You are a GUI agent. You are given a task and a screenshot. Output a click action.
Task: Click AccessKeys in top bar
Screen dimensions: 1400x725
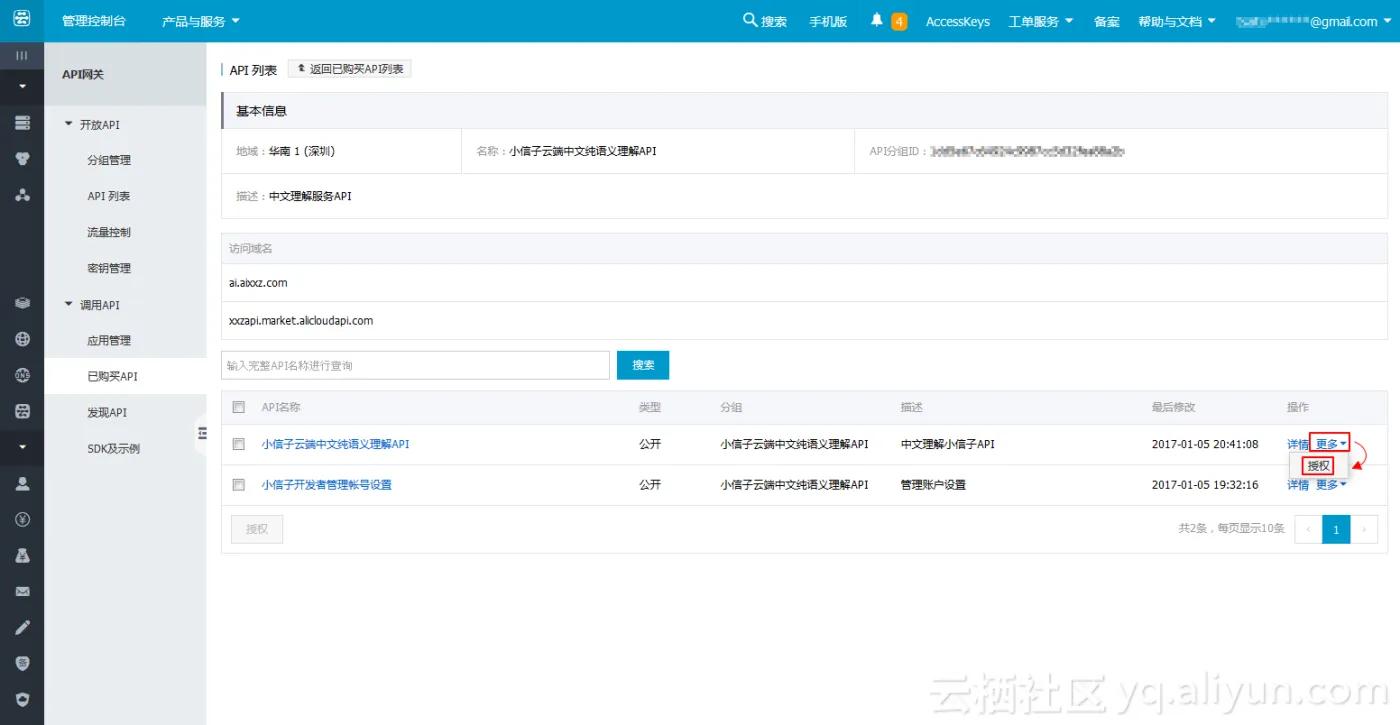tap(958, 21)
